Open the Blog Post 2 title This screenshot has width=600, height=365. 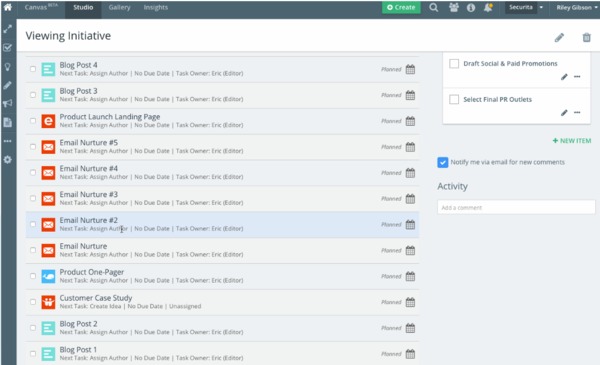pos(78,324)
